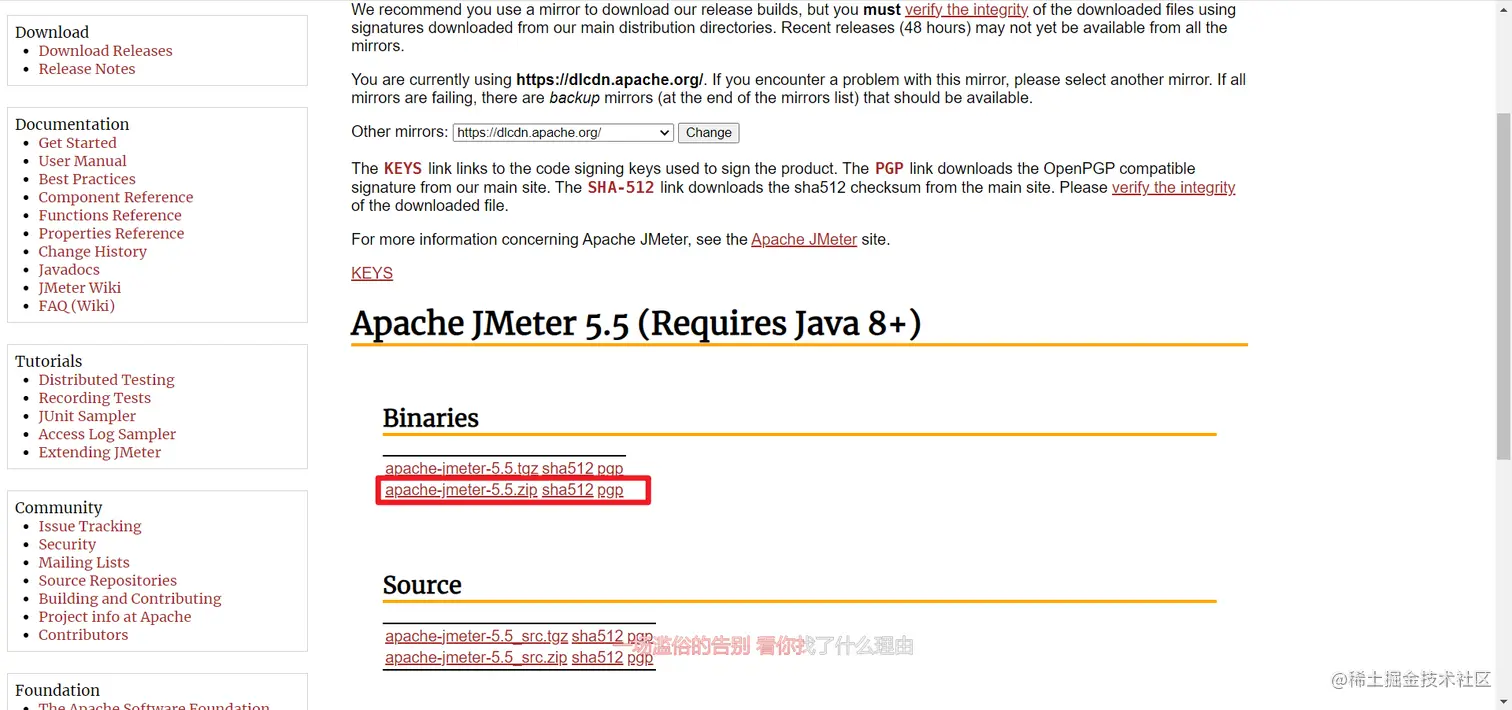
Task: Download apache-jmeter-5.5.zip binary
Action: click(461, 490)
